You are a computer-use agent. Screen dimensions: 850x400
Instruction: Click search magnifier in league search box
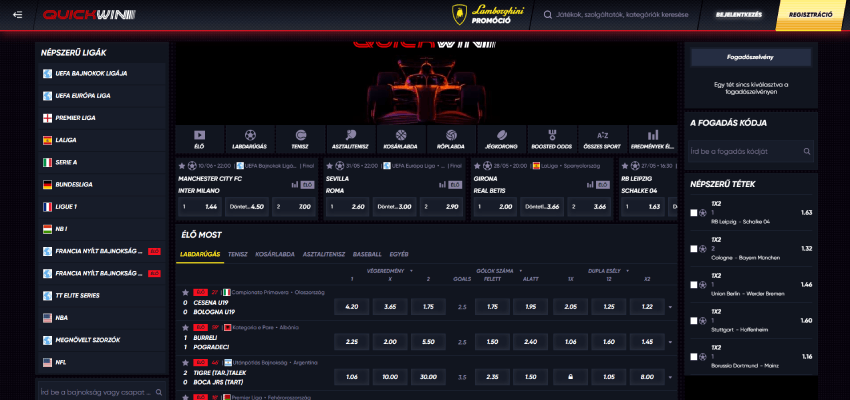(x=159, y=392)
